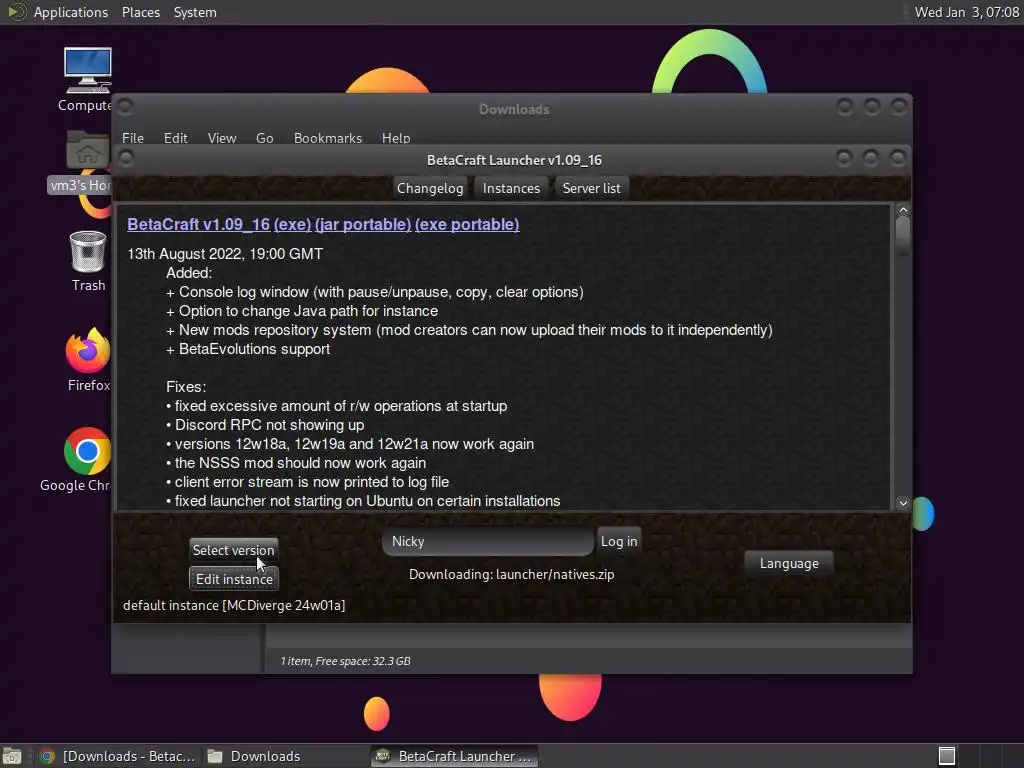Open the Language button
The image size is (1024, 768).
(789, 564)
